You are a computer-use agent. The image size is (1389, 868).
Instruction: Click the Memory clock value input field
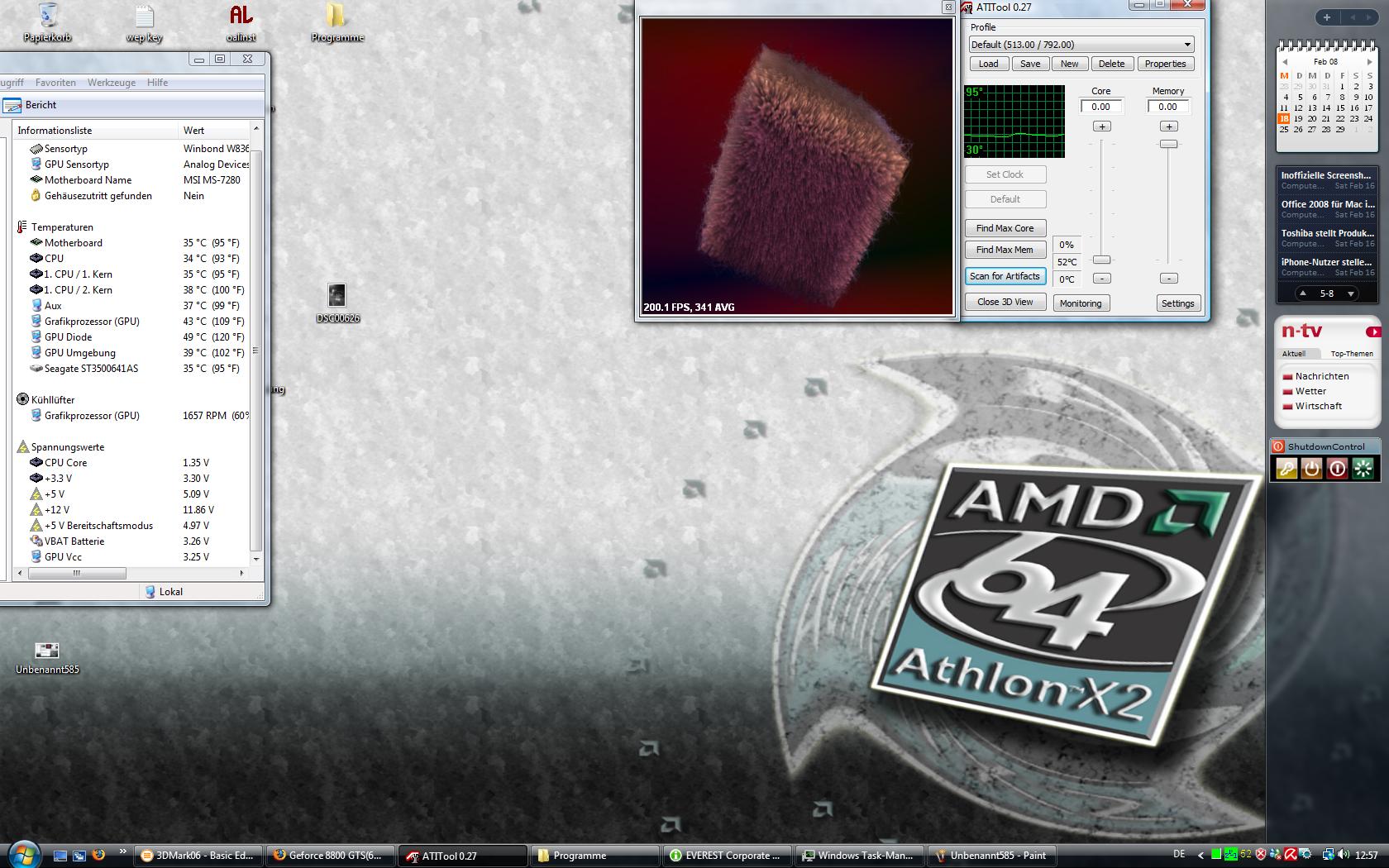[1168, 107]
